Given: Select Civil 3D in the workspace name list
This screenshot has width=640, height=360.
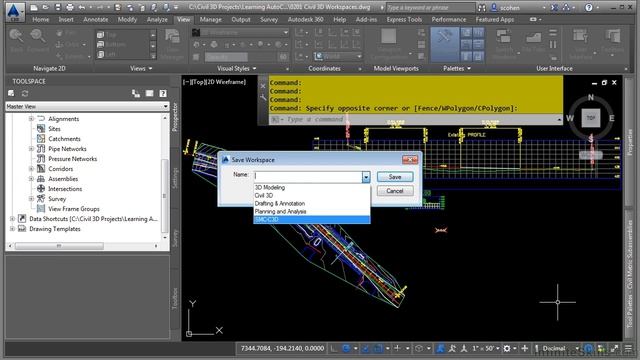Looking at the screenshot, I should [x=312, y=196].
